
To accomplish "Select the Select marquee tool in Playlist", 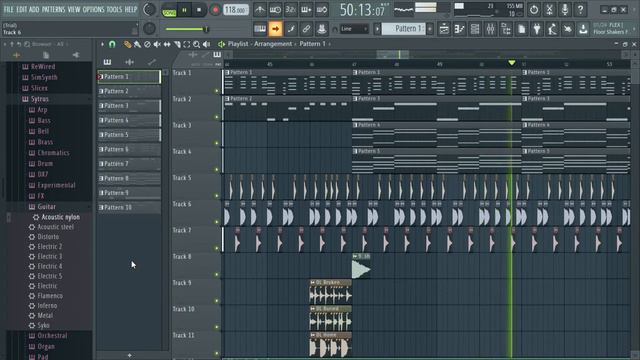I will point(187,44).
